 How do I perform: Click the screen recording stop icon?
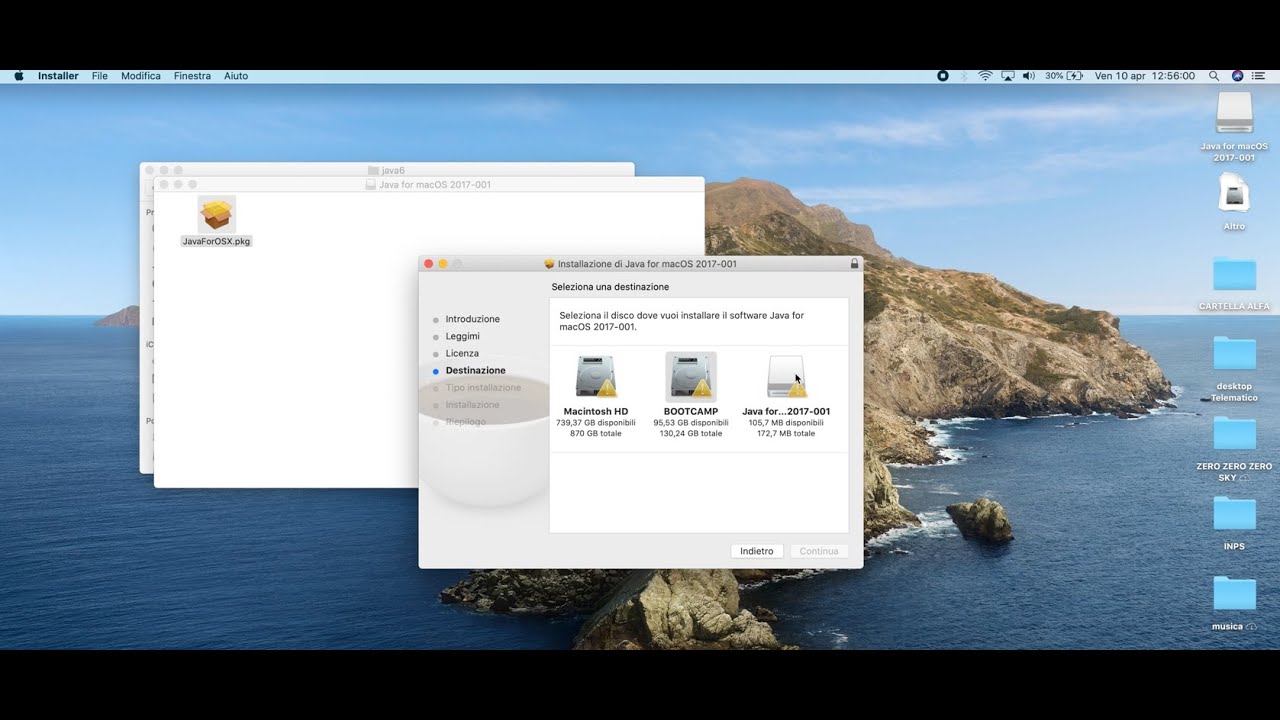pos(942,76)
